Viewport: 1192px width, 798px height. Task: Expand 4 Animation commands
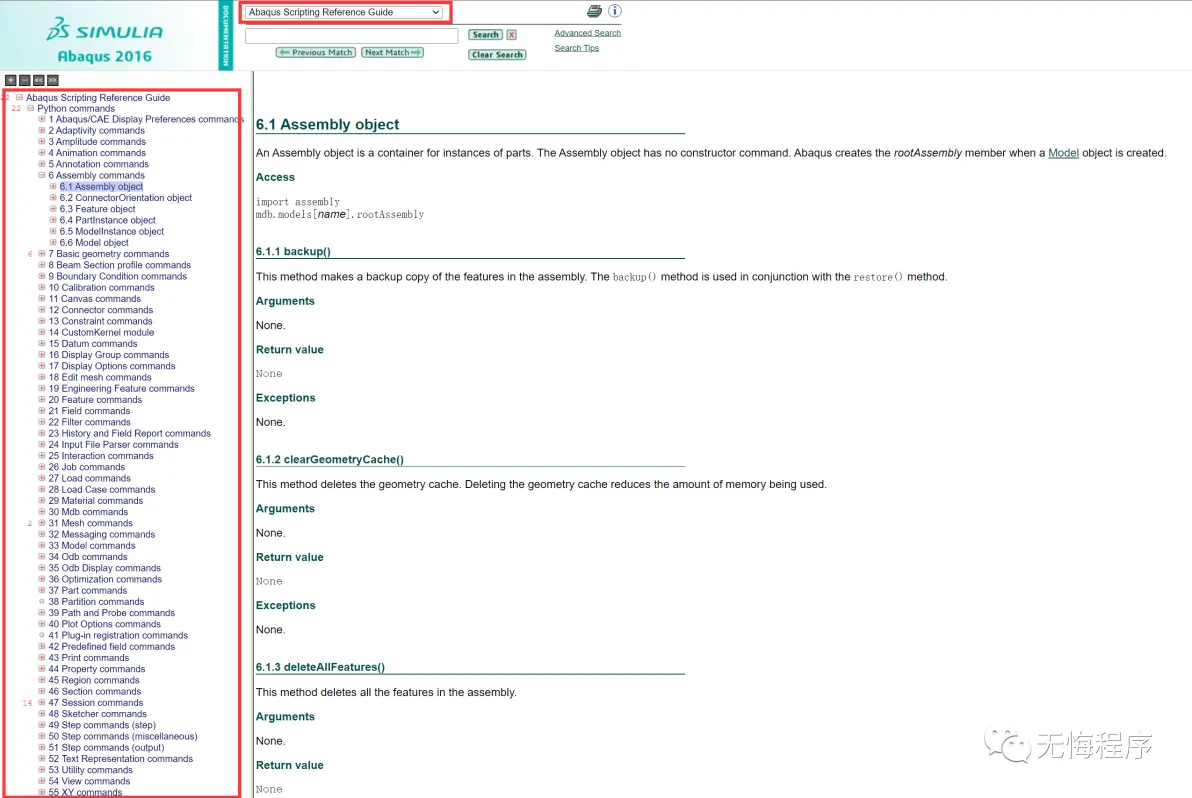pyautogui.click(x=42, y=153)
